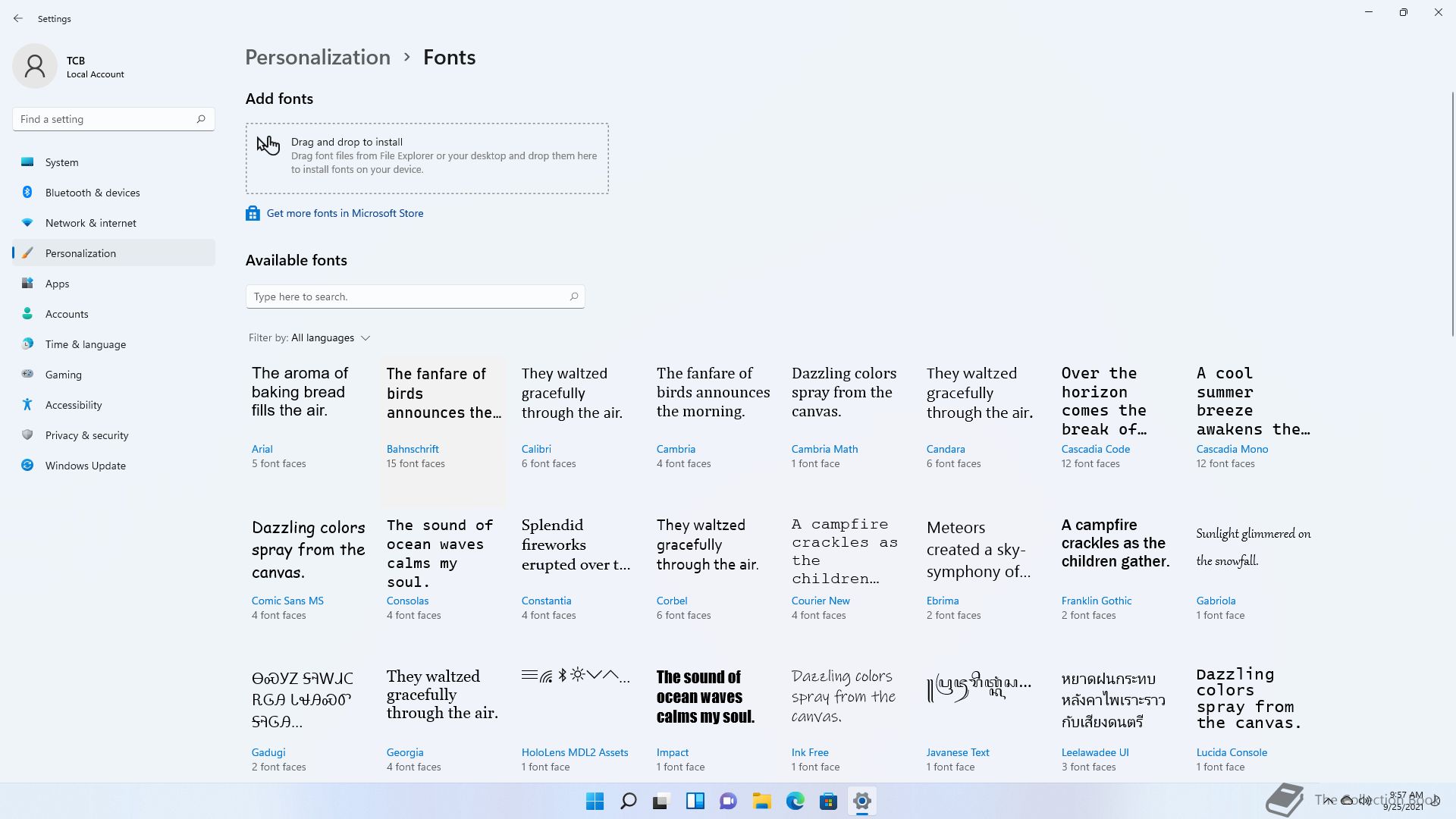Open the Constantia font link
The height and width of the screenshot is (819, 1456).
[546, 601]
